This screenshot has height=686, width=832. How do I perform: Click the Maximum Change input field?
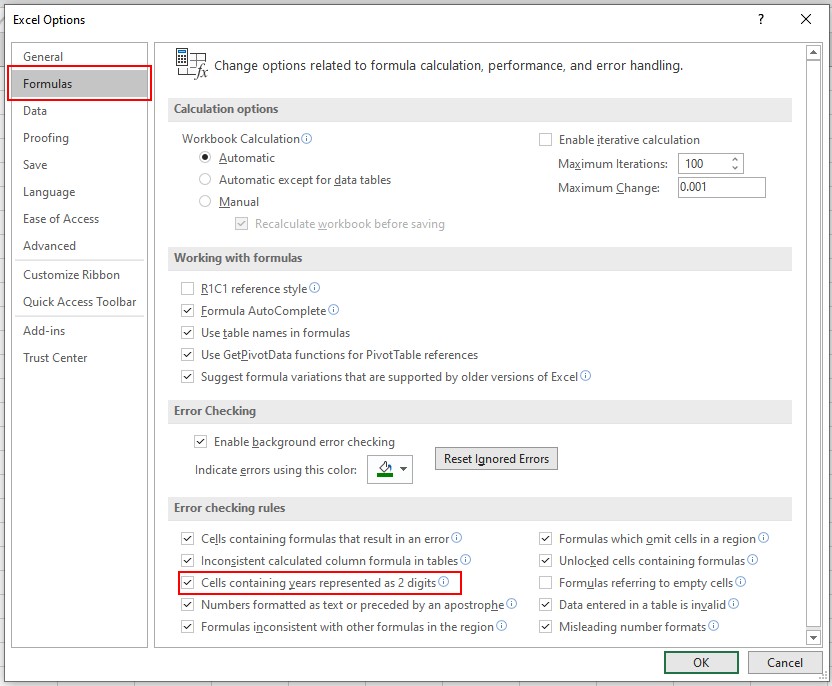[x=721, y=187]
